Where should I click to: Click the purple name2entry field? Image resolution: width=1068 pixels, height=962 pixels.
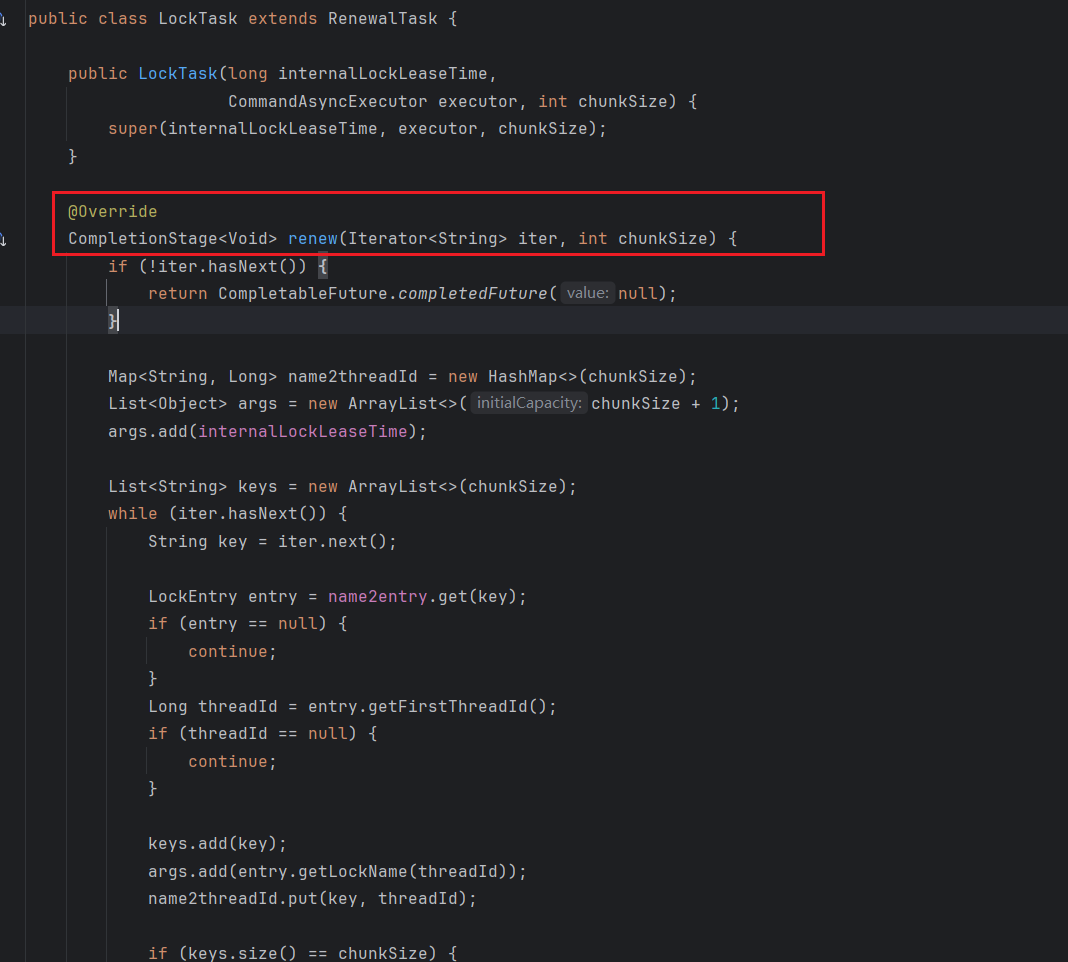(x=377, y=596)
